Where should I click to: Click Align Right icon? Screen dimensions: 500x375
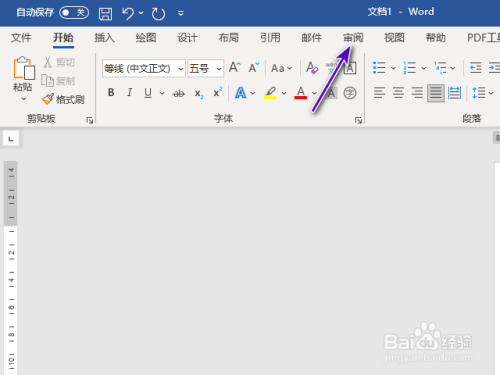(x=417, y=93)
